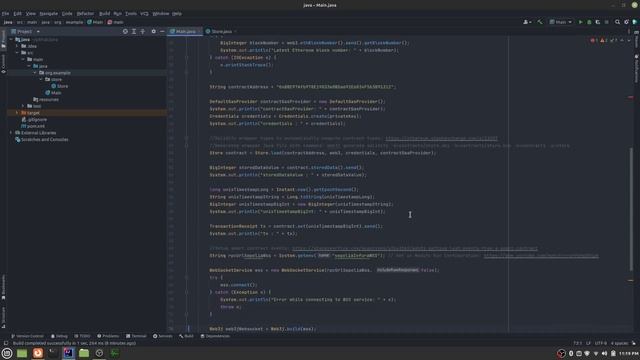
Task: Open the Debug tool window
Action: pos(59,336)
